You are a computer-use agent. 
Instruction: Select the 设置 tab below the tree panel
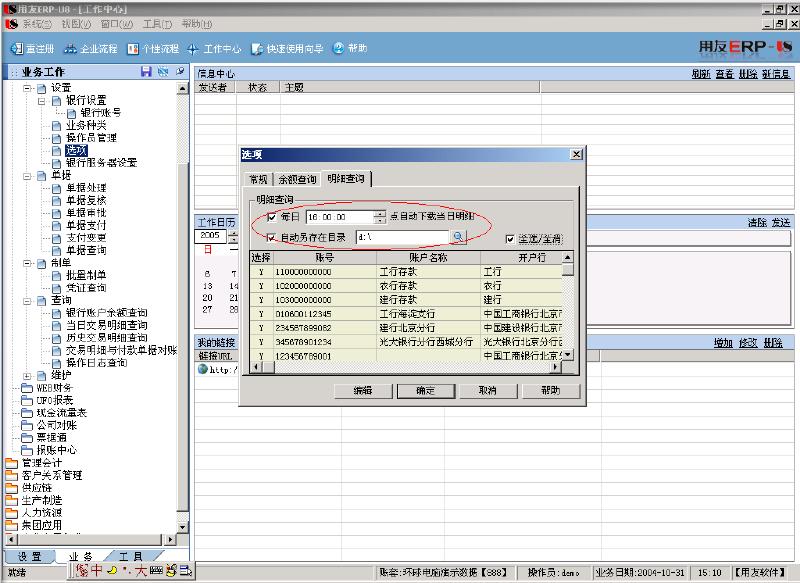point(29,556)
